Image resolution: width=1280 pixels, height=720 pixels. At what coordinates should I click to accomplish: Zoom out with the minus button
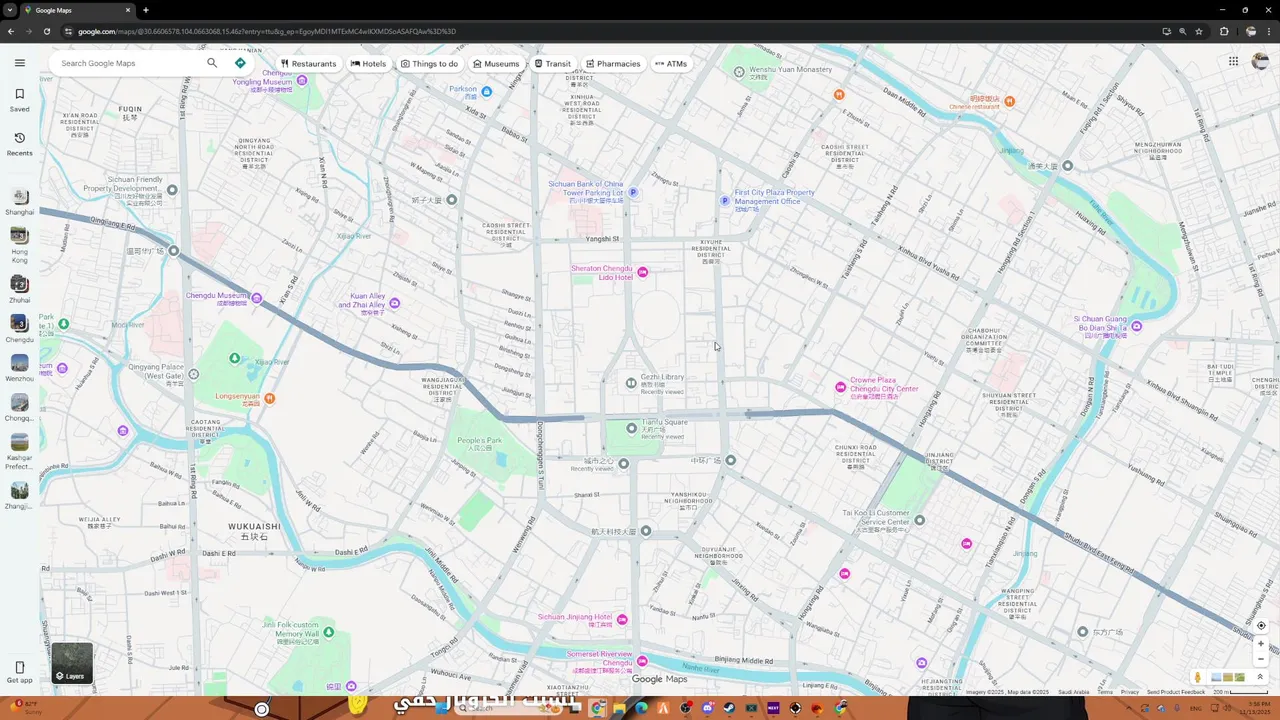[1261, 659]
